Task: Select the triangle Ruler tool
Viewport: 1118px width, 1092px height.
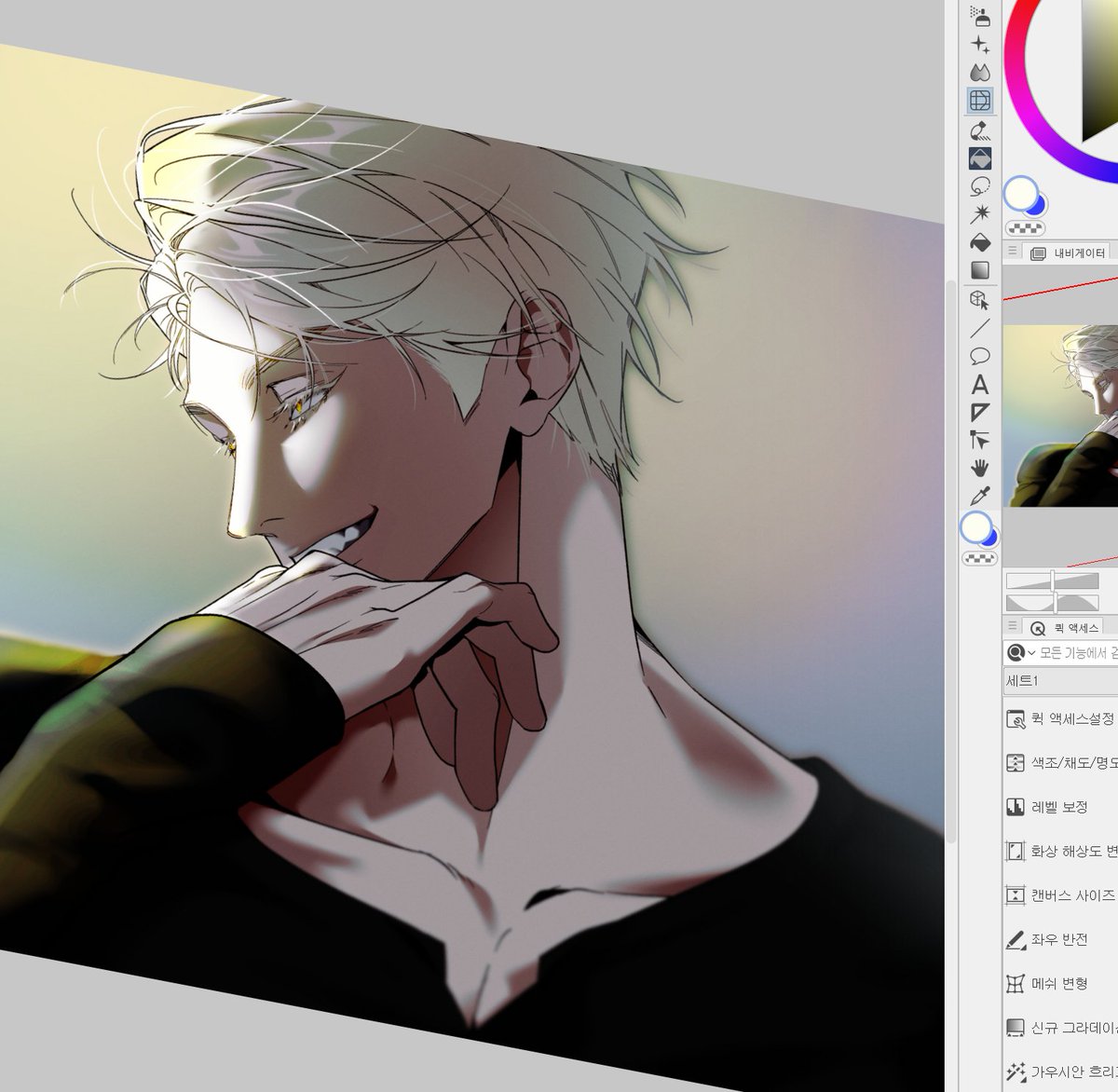Action: [x=979, y=412]
